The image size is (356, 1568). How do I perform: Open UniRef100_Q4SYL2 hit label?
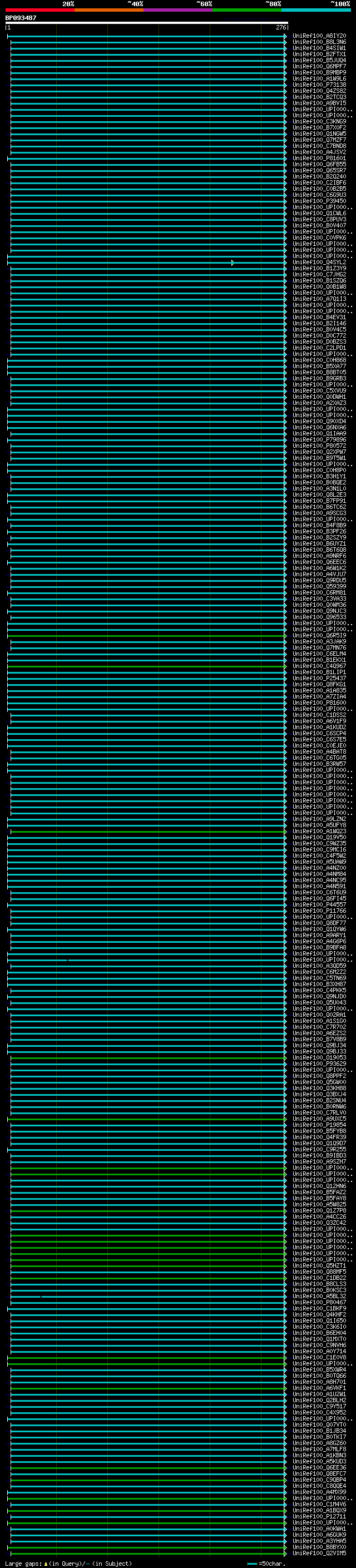pyautogui.click(x=319, y=263)
